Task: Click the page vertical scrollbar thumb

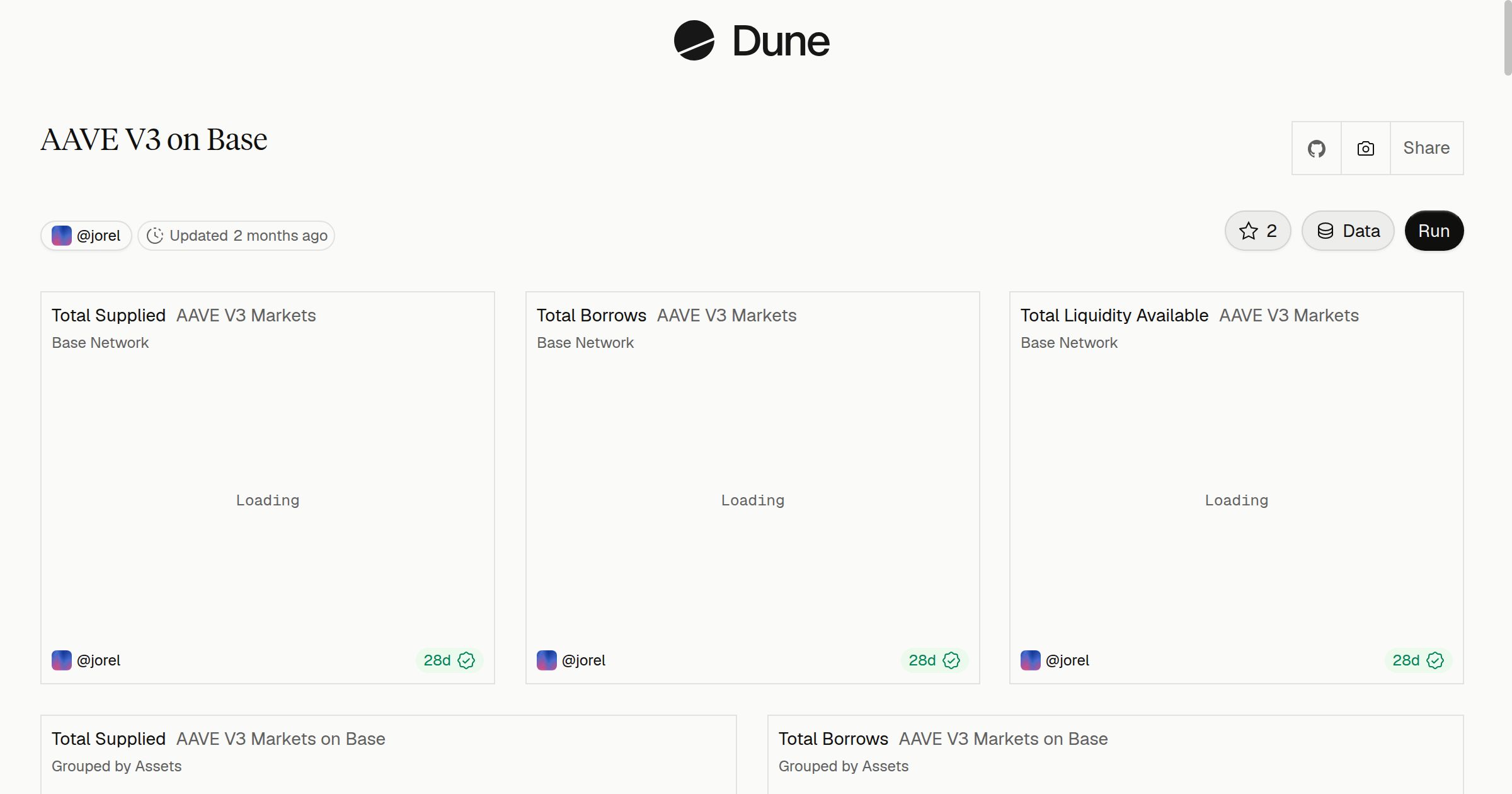Action: point(1508,38)
